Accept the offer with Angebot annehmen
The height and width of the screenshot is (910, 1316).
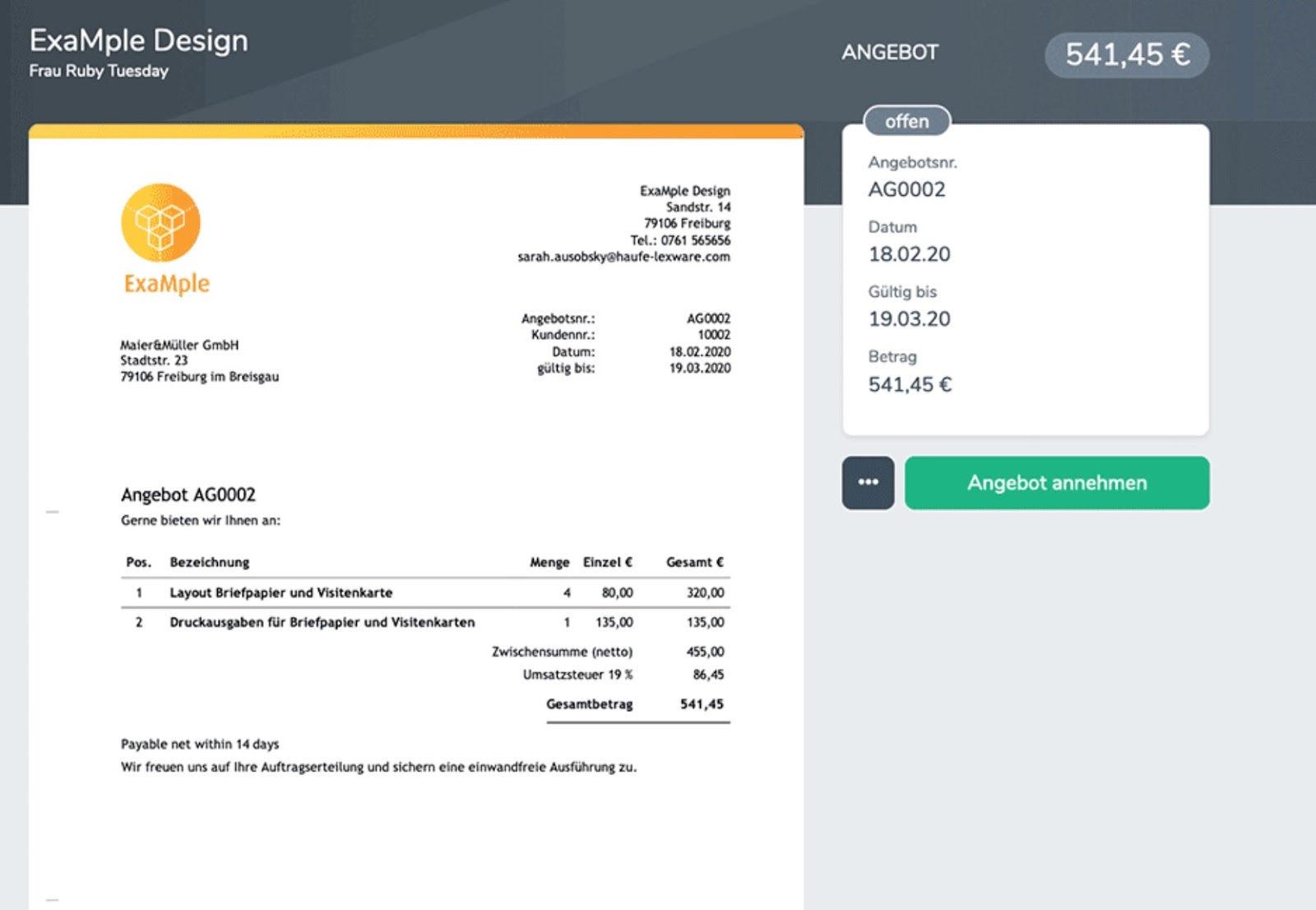point(1057,483)
